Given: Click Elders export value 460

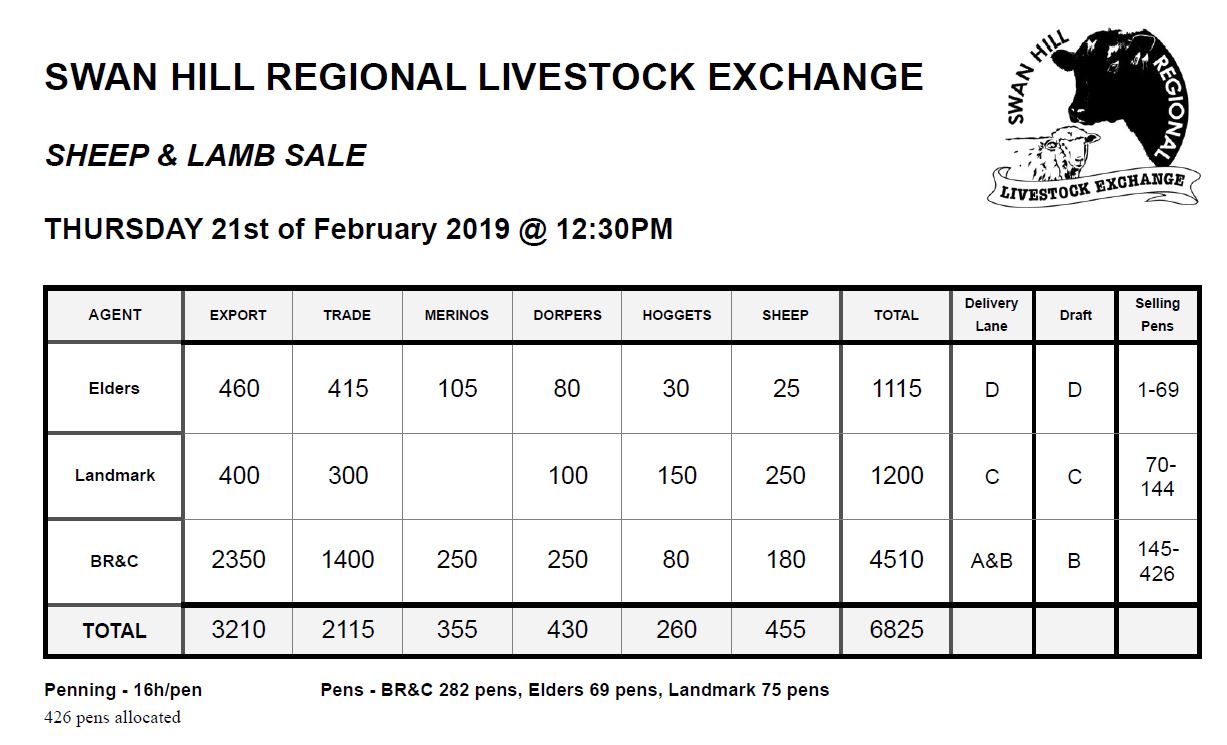Looking at the screenshot, I should [x=238, y=388].
